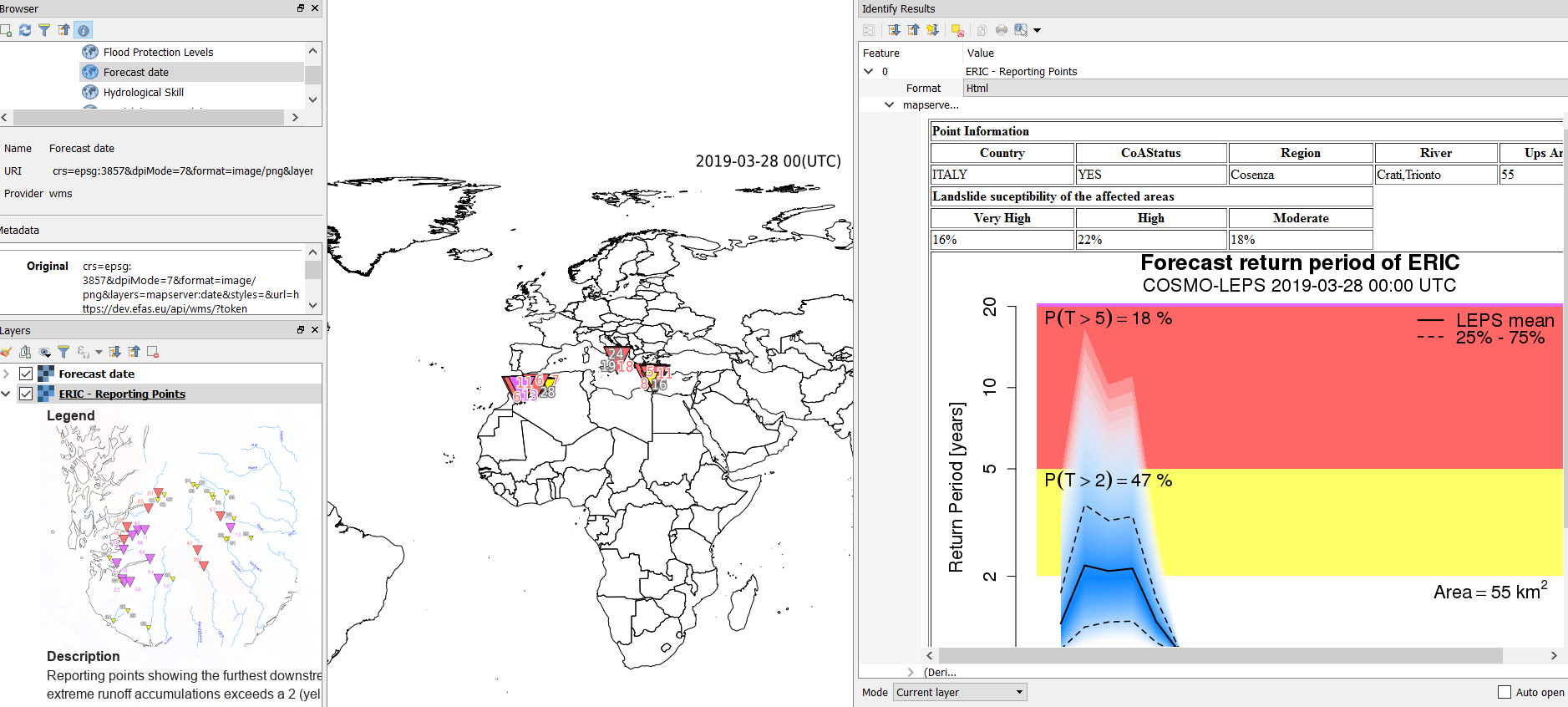Click the Add Selected Layers browser icon
The width and height of the screenshot is (1568, 707).
[5, 30]
